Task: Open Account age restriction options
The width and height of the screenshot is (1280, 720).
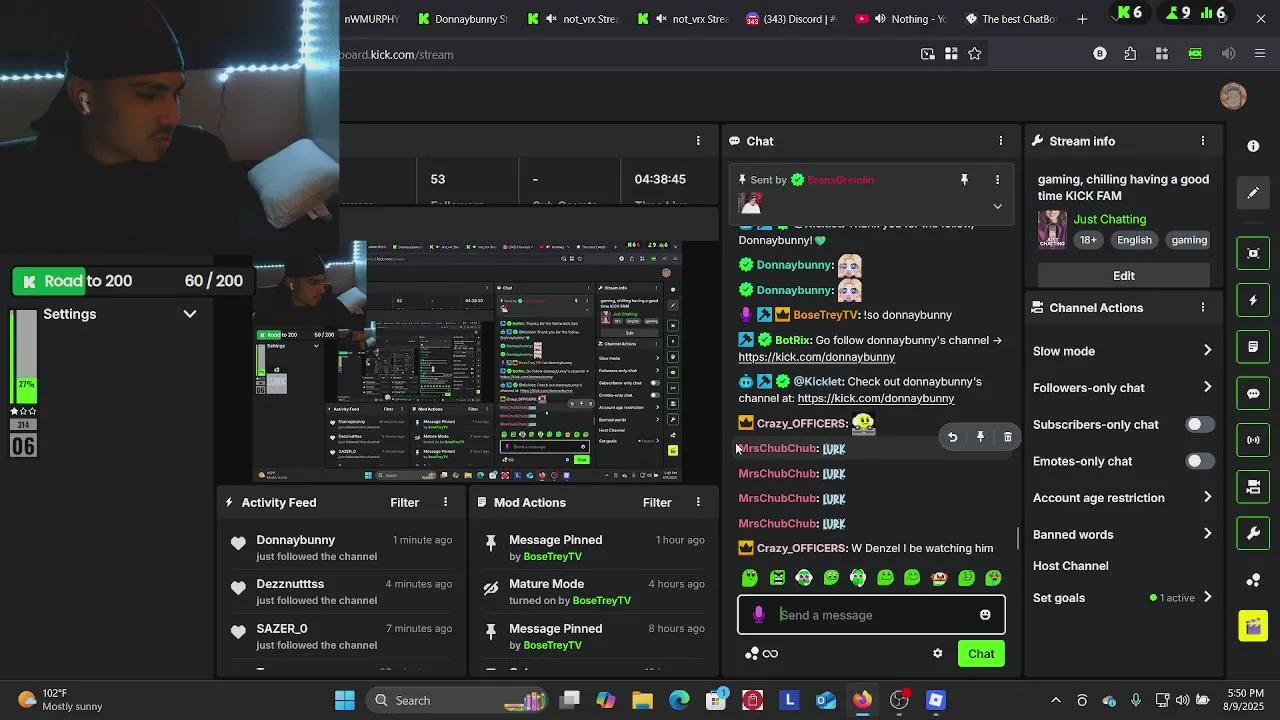Action: point(1123,498)
